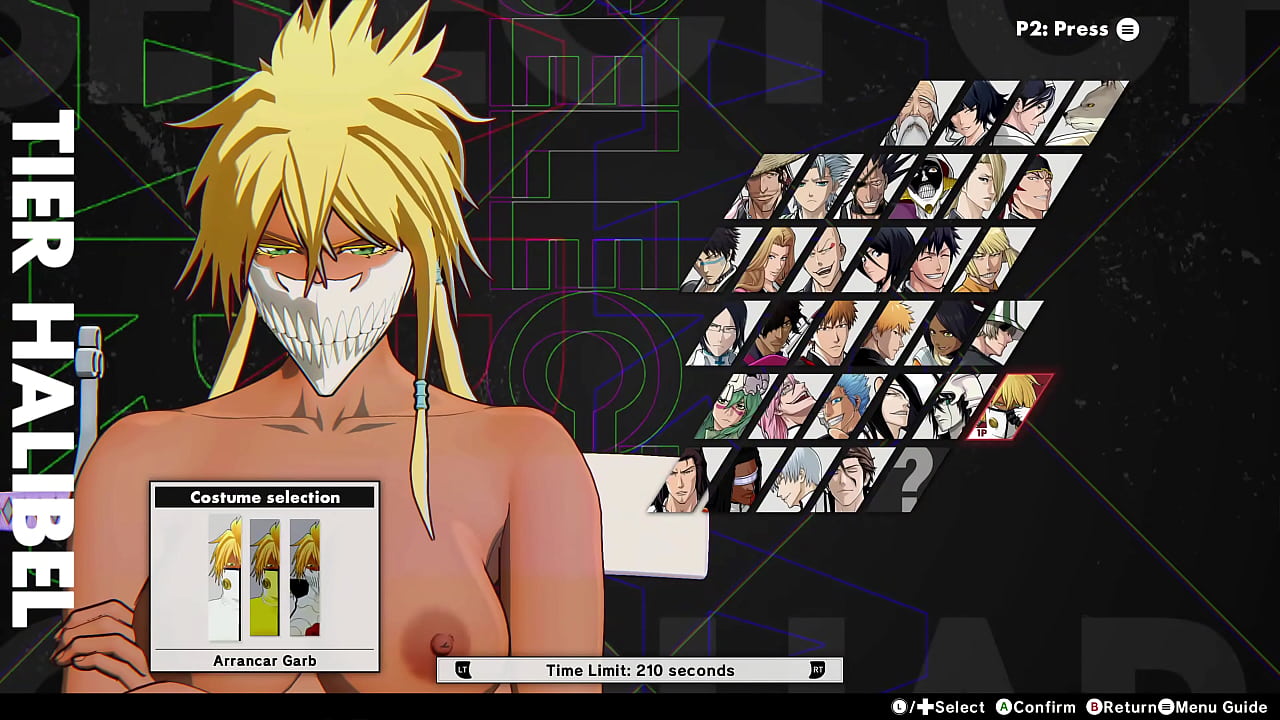Select Head Captain Yamamoto's portrait
This screenshot has width=1280, height=720.
[917, 112]
